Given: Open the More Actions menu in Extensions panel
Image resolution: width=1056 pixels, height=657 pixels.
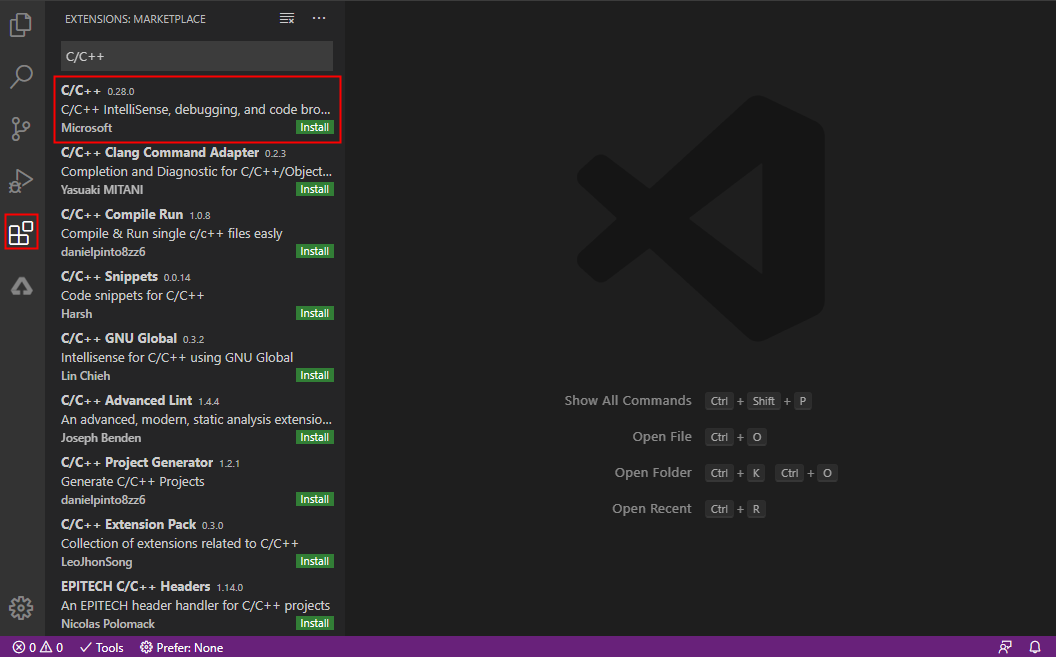Looking at the screenshot, I should pyautogui.click(x=319, y=18).
